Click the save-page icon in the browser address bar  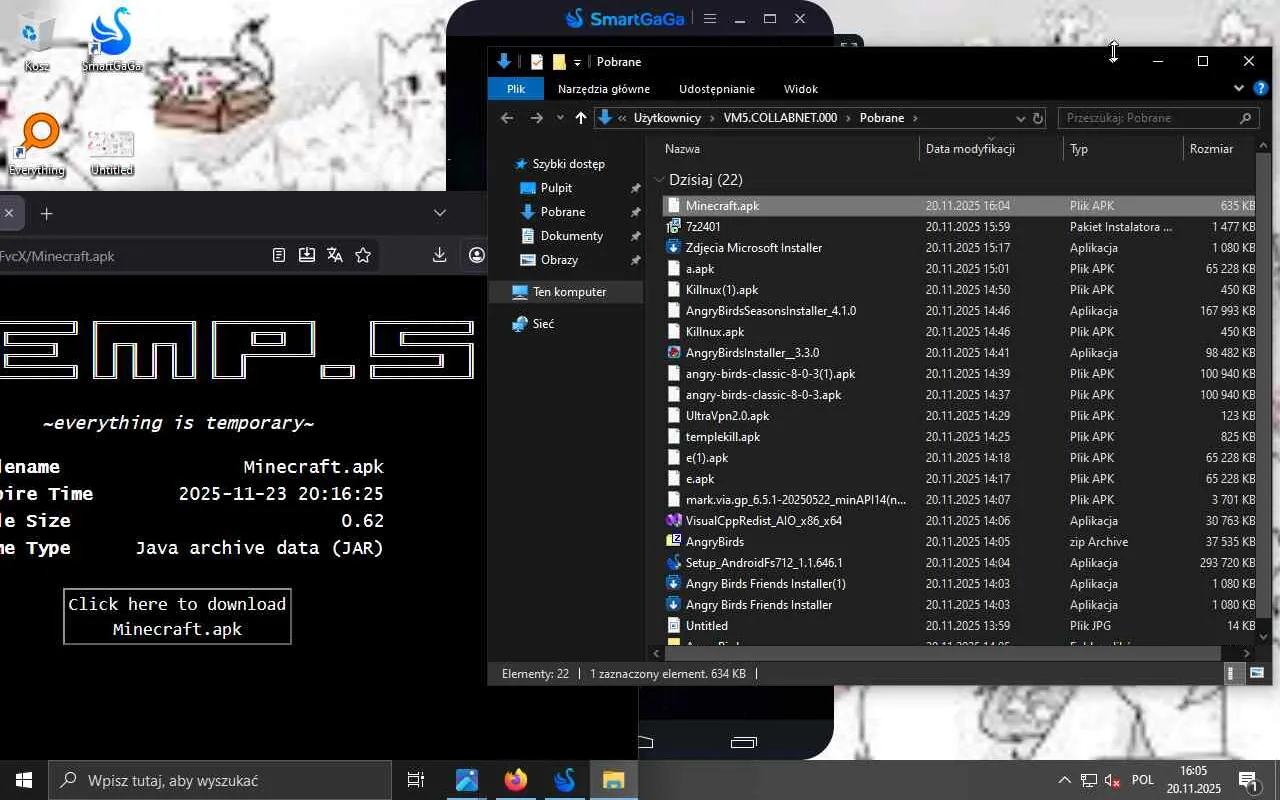[307, 256]
